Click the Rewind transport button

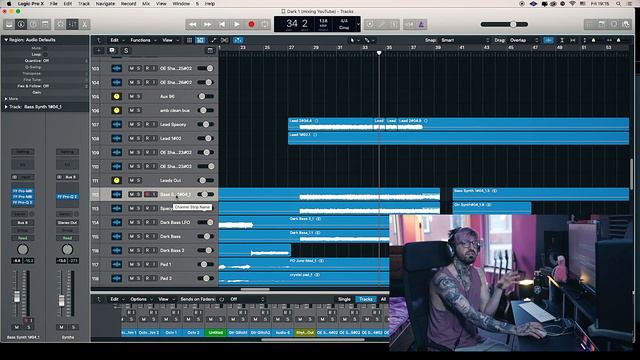pos(192,24)
